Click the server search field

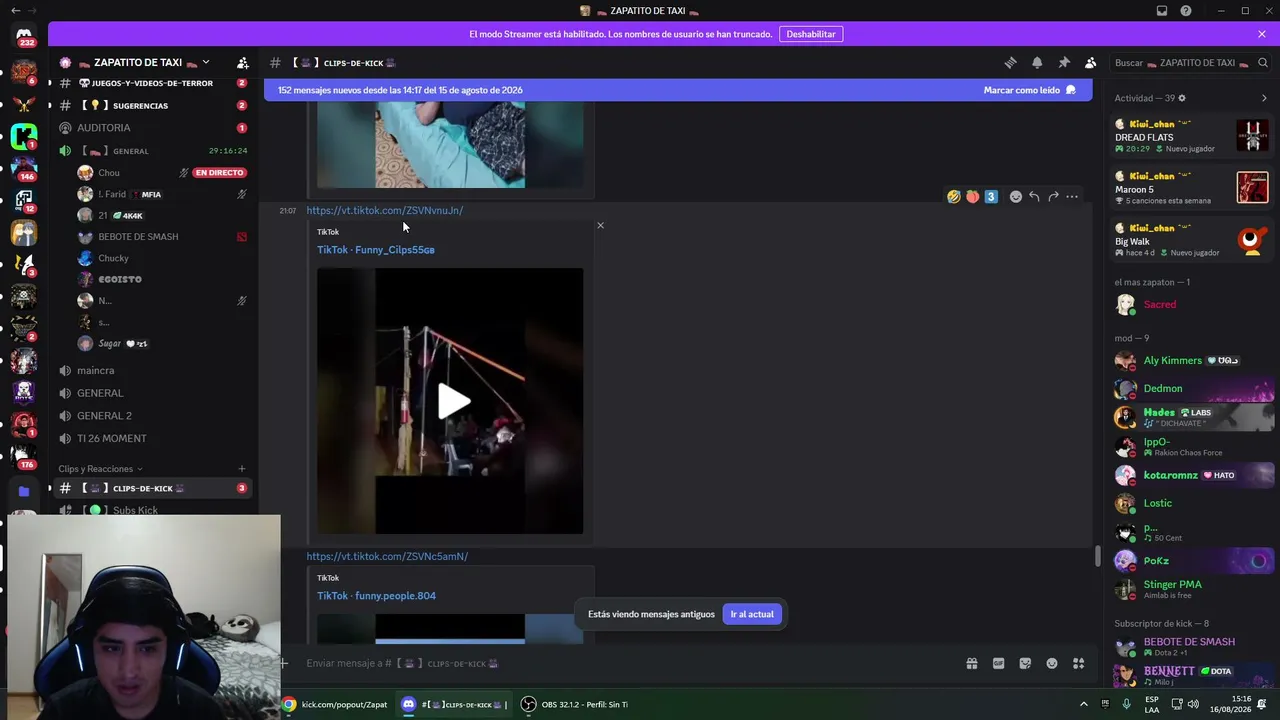pos(1188,63)
